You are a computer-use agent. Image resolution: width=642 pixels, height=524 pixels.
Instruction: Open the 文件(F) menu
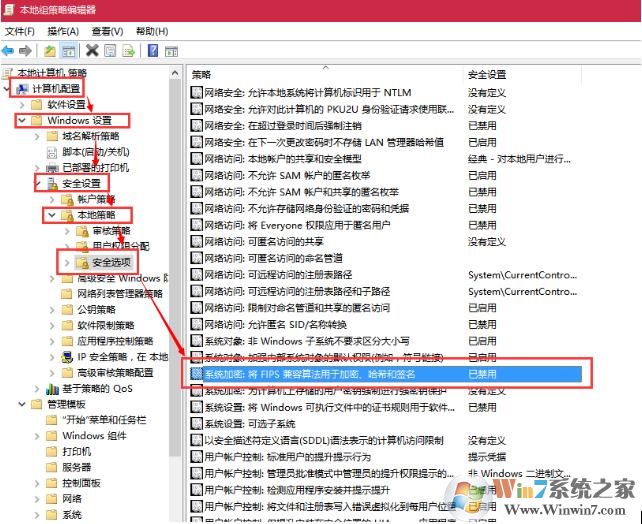19,31
